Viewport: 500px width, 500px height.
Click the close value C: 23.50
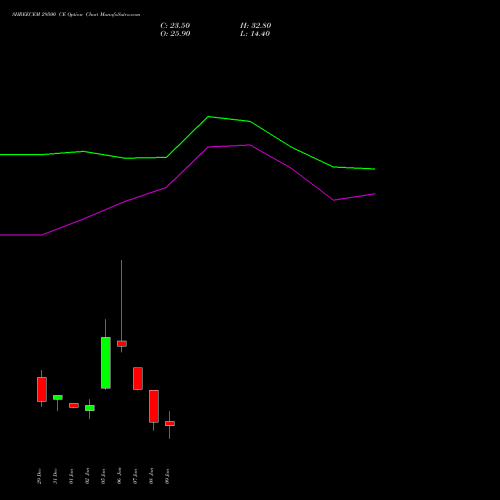point(175,26)
